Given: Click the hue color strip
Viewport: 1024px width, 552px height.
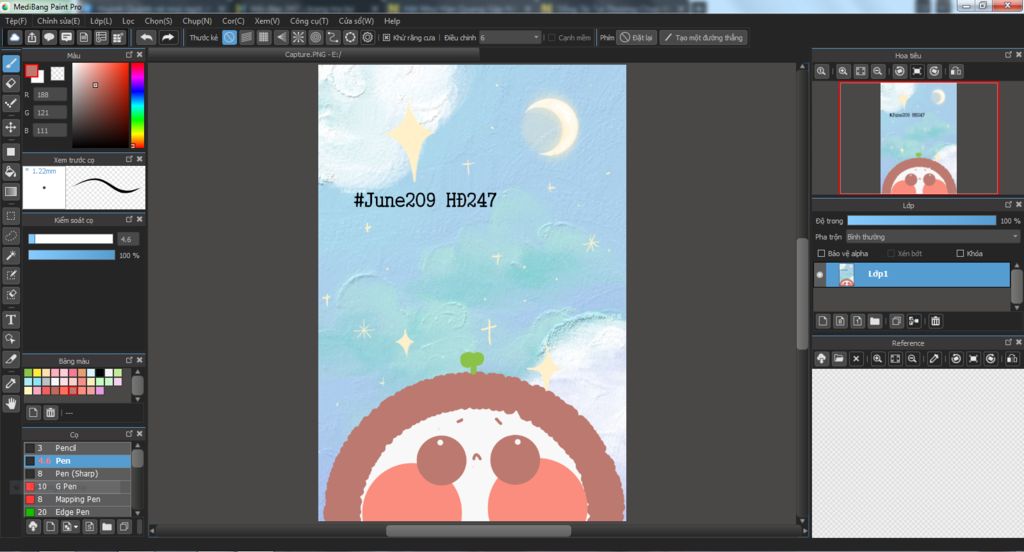Looking at the screenshot, I should (x=137, y=105).
